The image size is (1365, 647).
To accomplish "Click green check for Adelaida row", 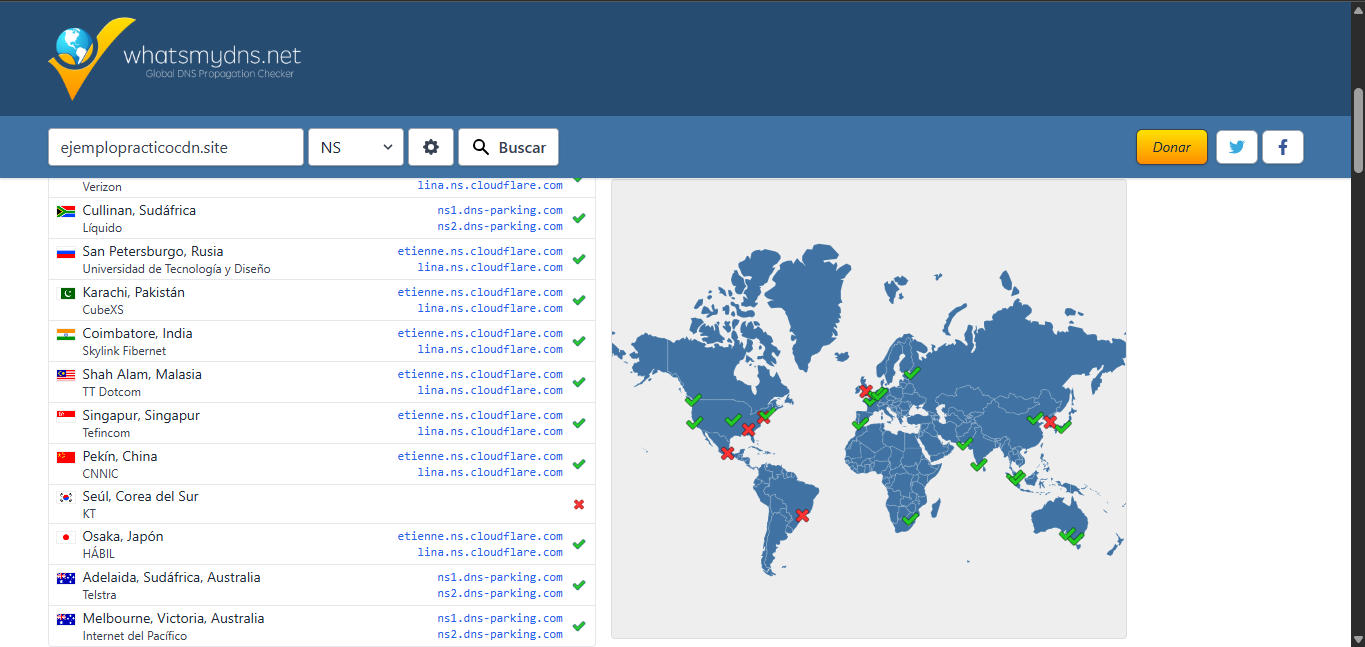I will (579, 585).
